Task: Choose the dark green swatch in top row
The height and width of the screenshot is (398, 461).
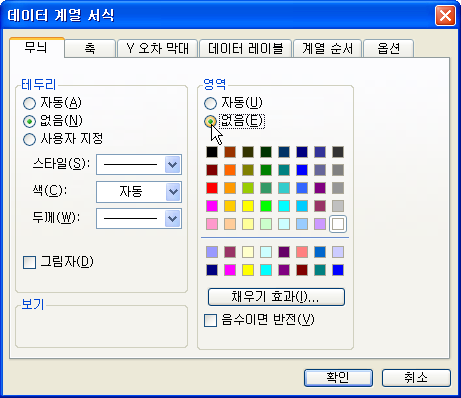Action: (x=266, y=152)
